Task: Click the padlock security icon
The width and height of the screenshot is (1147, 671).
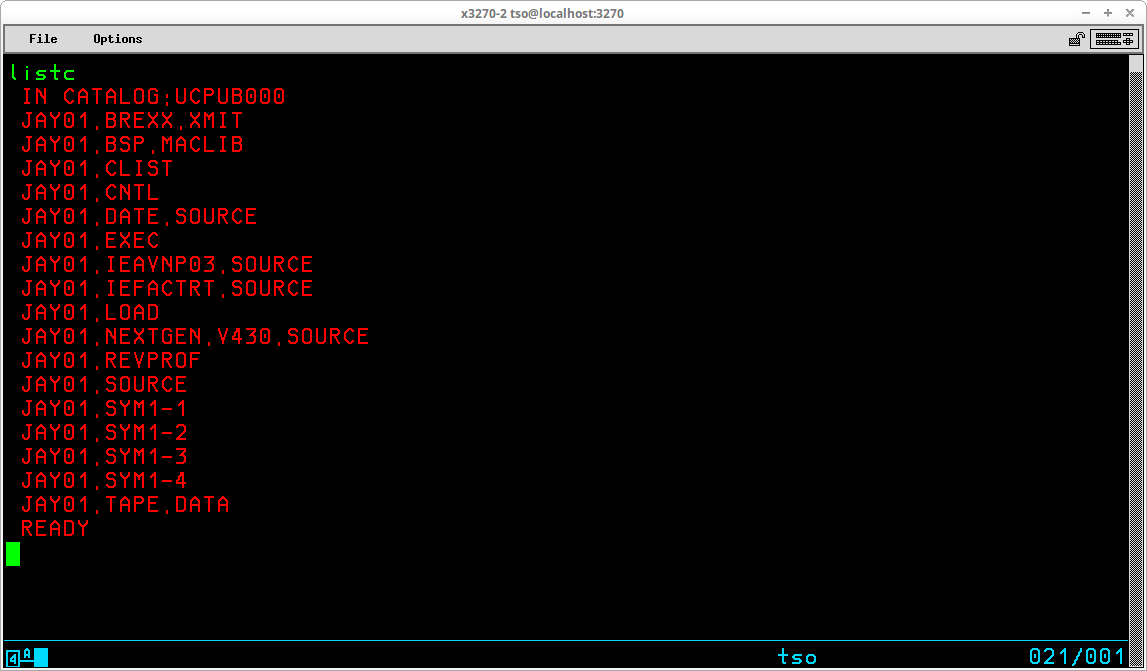Action: tap(1077, 39)
